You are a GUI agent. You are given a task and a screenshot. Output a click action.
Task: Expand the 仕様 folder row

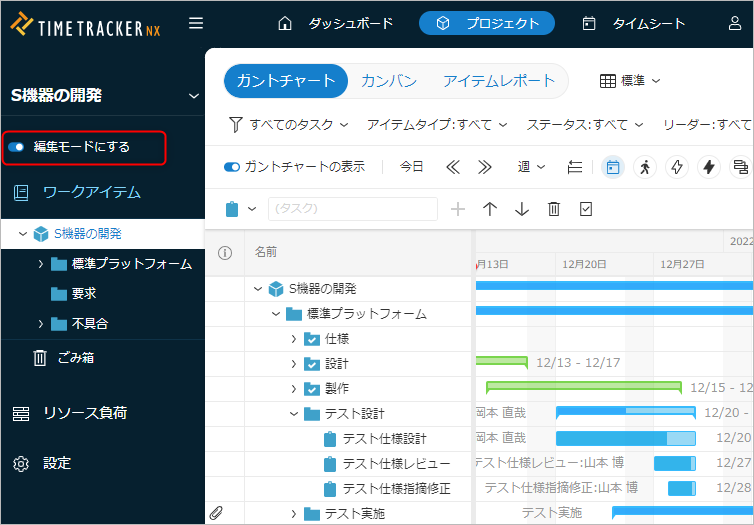(294, 339)
